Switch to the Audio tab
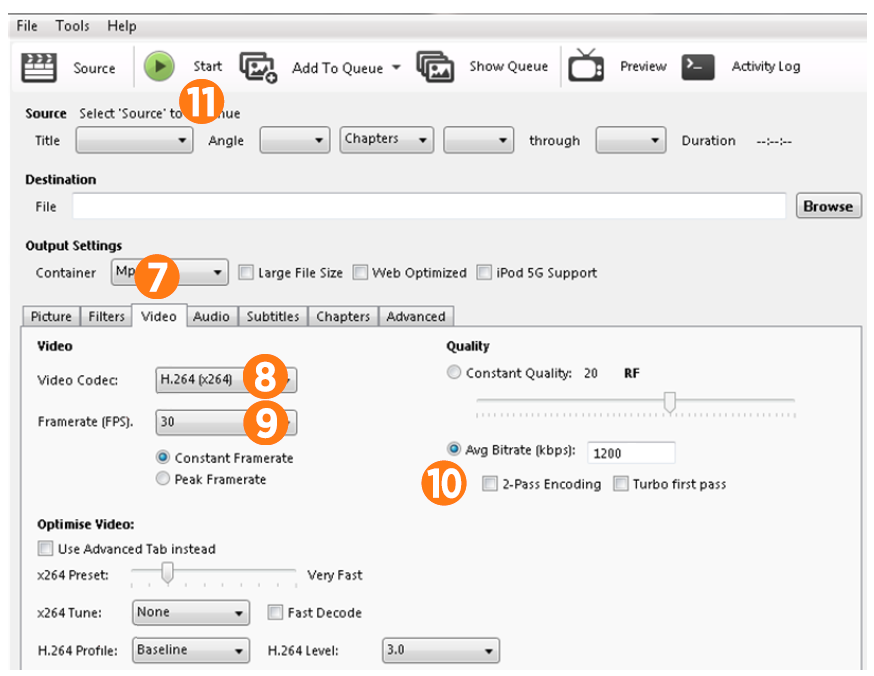Viewport: 874px width, 676px height. pyautogui.click(x=211, y=316)
